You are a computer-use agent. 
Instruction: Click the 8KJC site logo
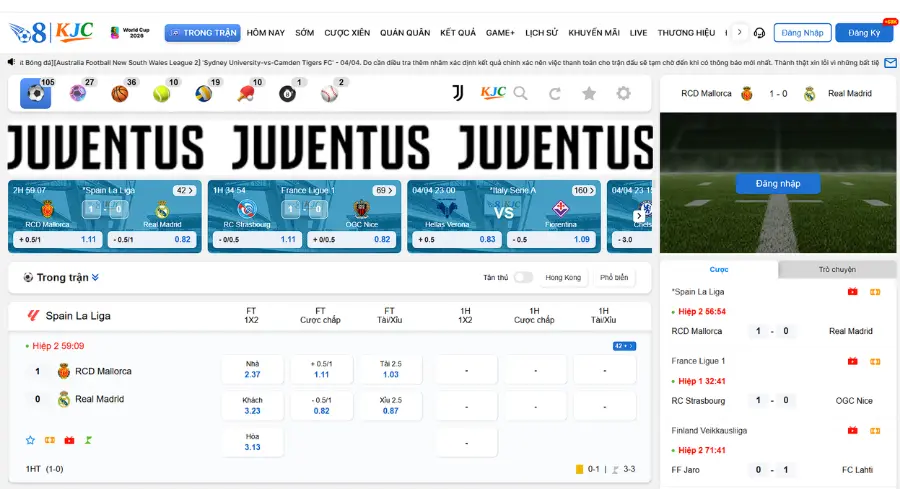pos(52,32)
